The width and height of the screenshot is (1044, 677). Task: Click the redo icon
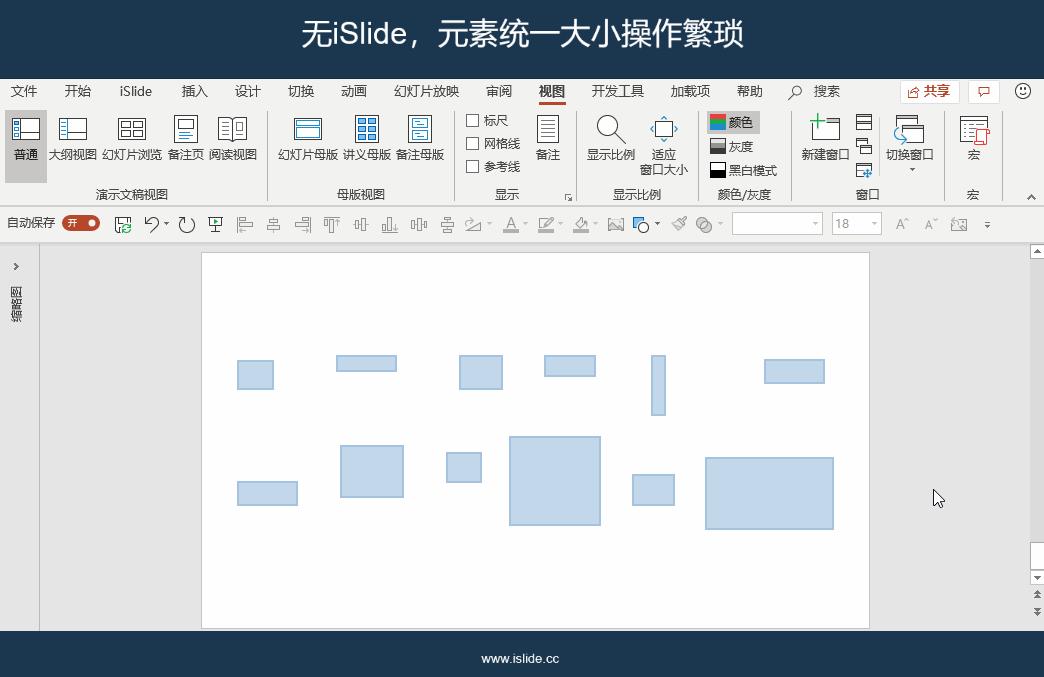186,225
